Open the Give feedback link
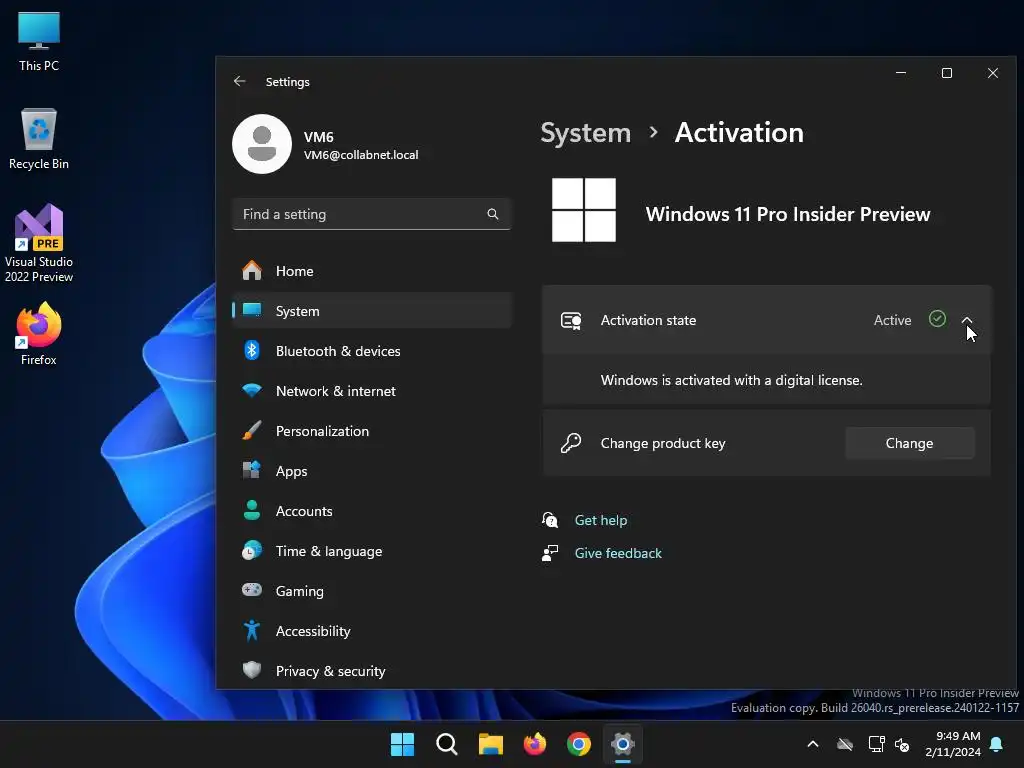 pyautogui.click(x=618, y=553)
